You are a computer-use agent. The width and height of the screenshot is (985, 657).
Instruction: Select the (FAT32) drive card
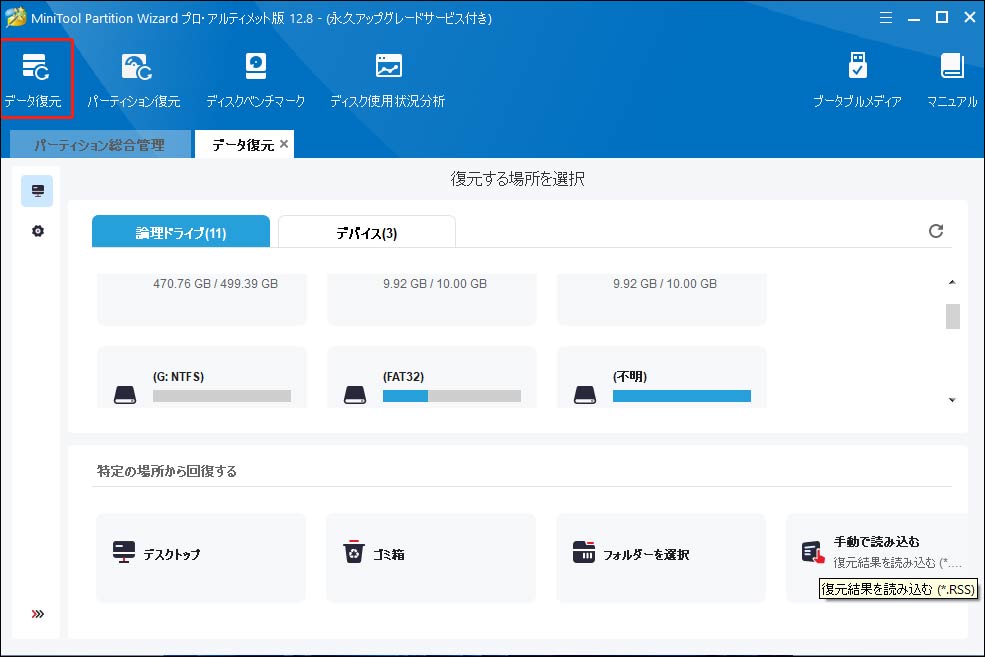tap(432, 377)
